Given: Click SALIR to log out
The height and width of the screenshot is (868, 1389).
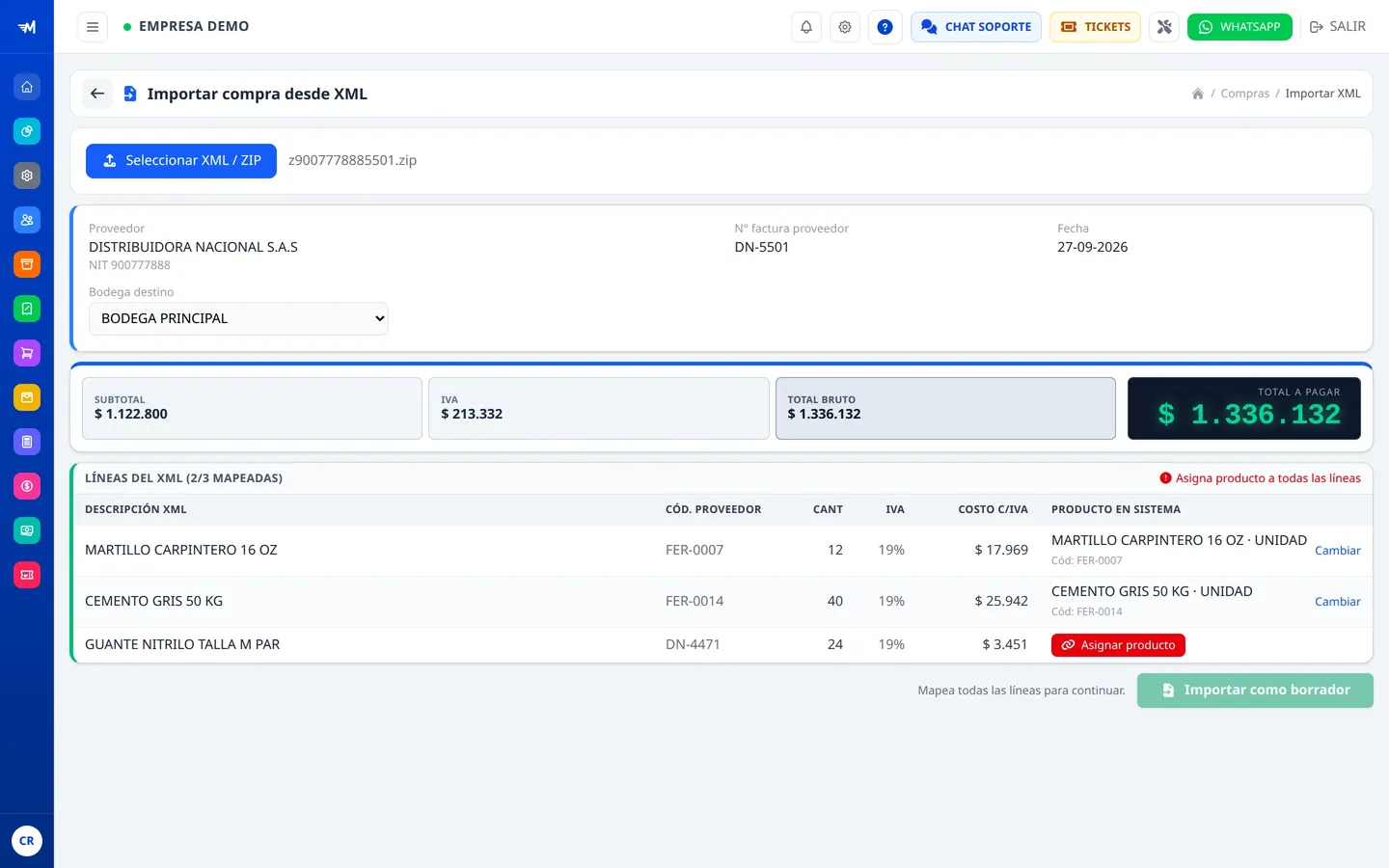Looking at the screenshot, I should point(1337,27).
